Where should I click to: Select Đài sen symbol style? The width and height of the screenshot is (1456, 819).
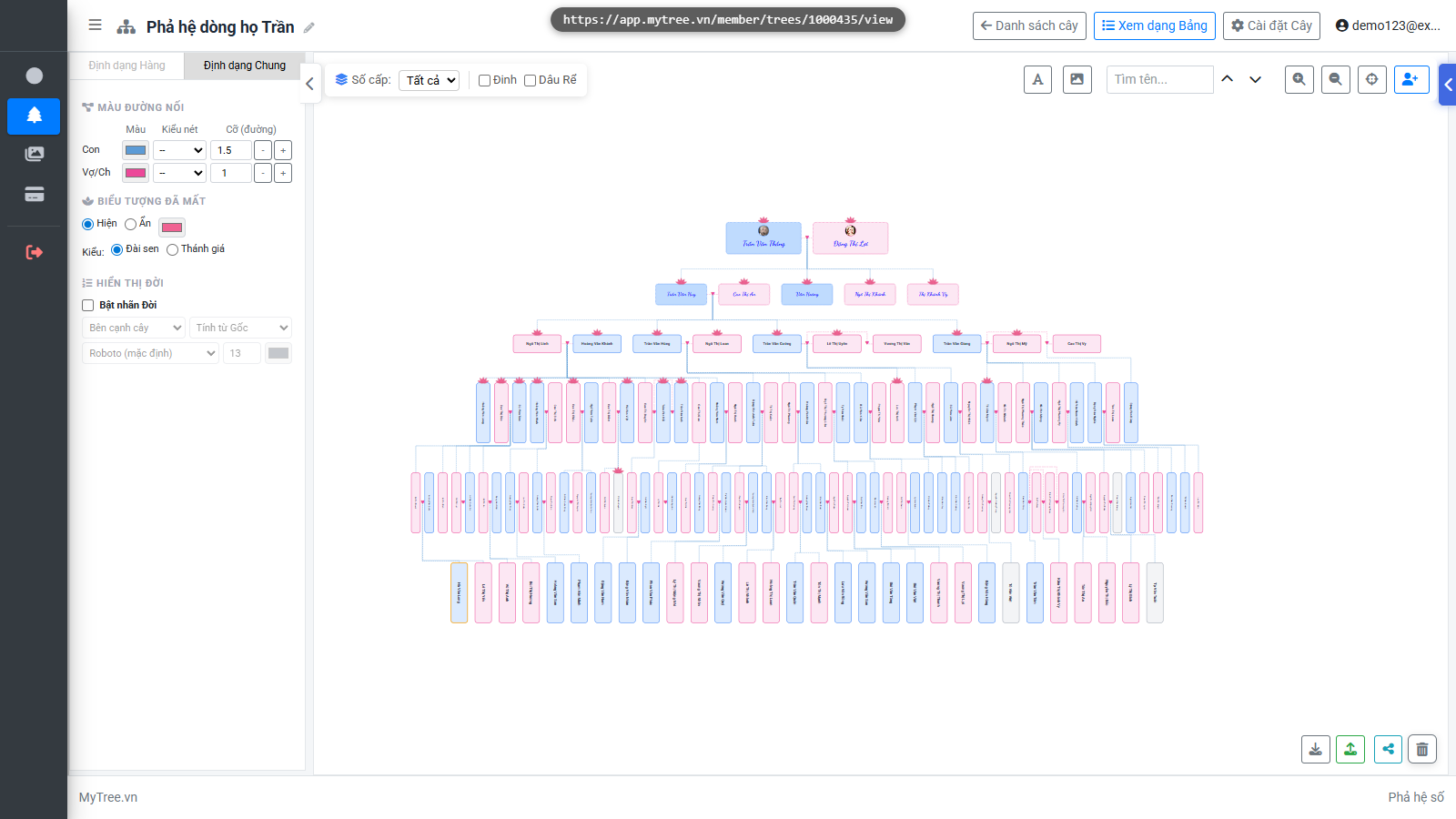(116, 249)
